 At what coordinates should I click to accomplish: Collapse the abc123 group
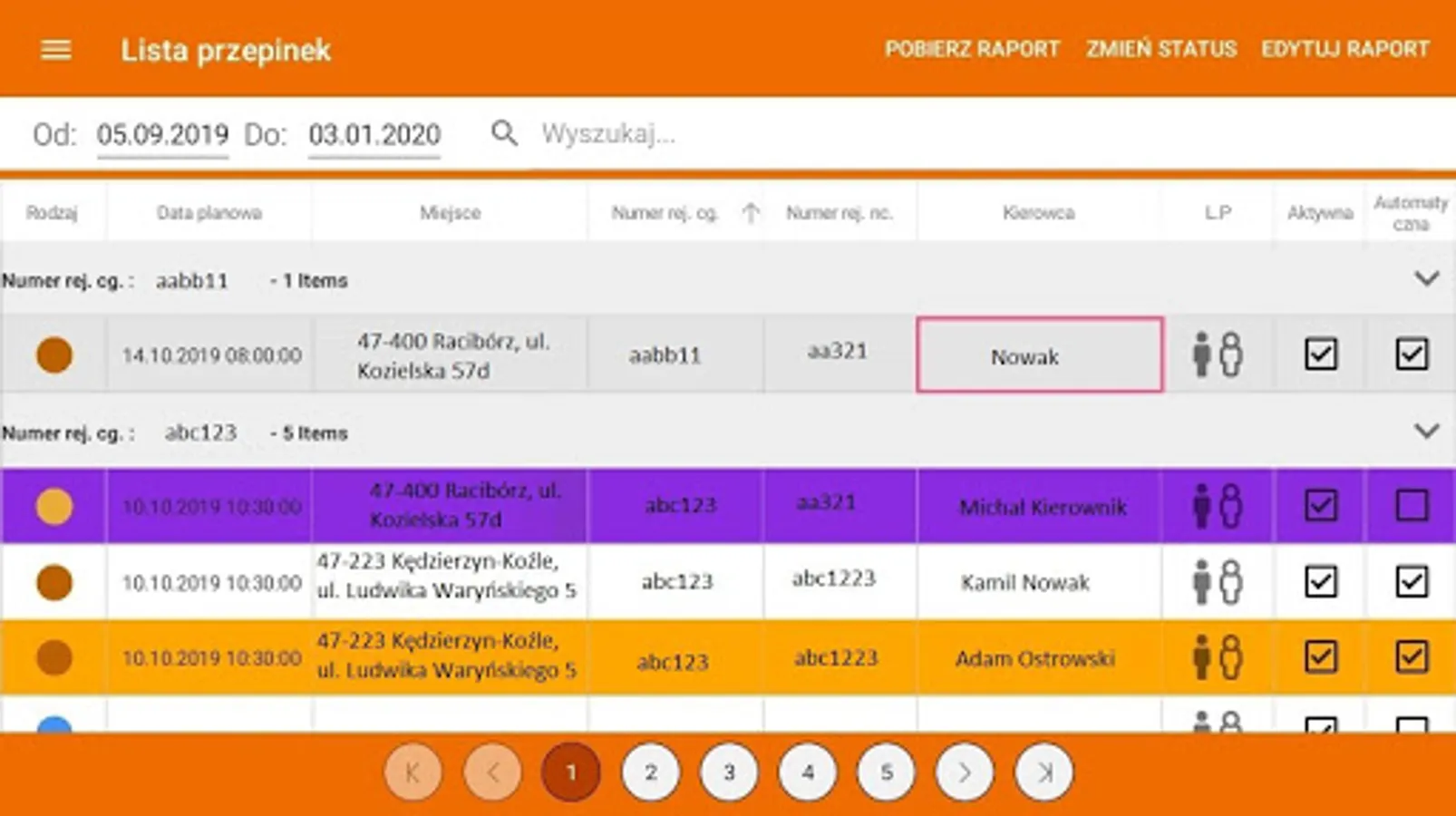click(1427, 432)
